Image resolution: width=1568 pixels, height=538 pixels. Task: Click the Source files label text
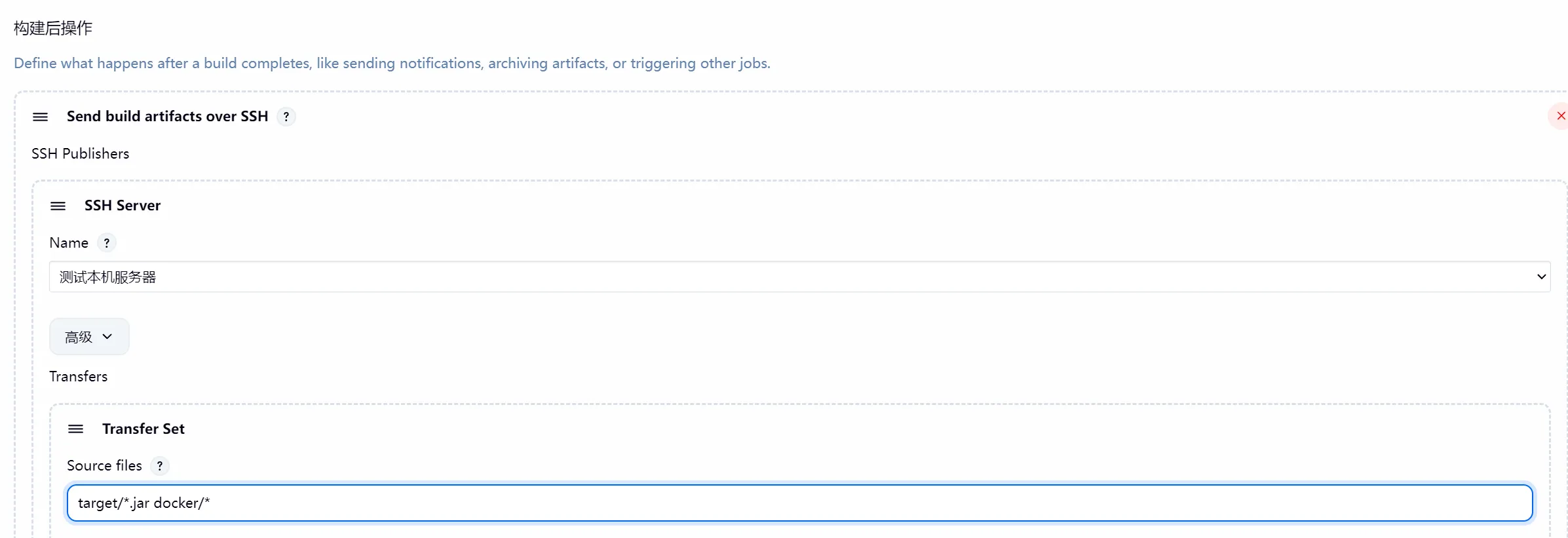(104, 466)
